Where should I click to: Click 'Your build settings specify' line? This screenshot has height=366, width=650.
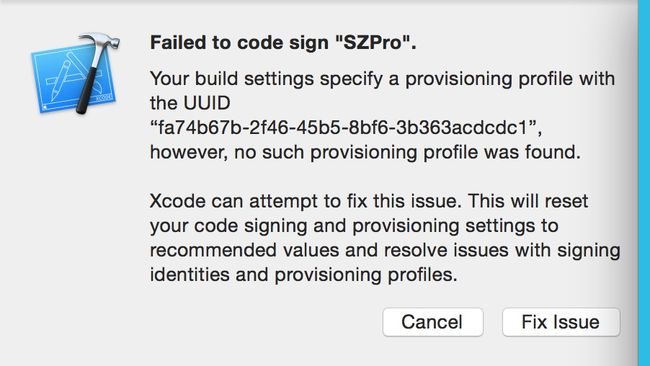382,79
